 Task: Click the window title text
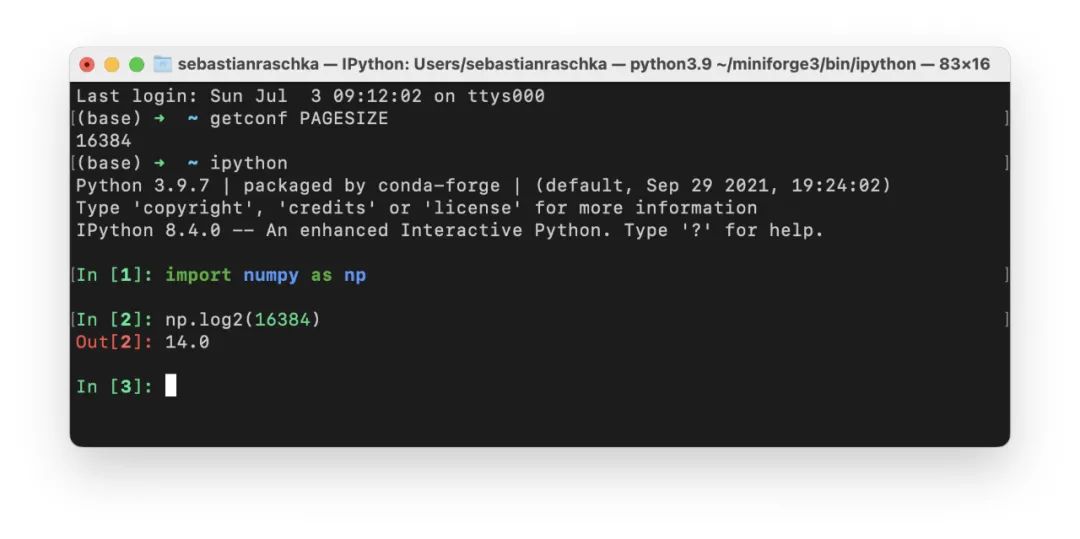[x=583, y=64]
